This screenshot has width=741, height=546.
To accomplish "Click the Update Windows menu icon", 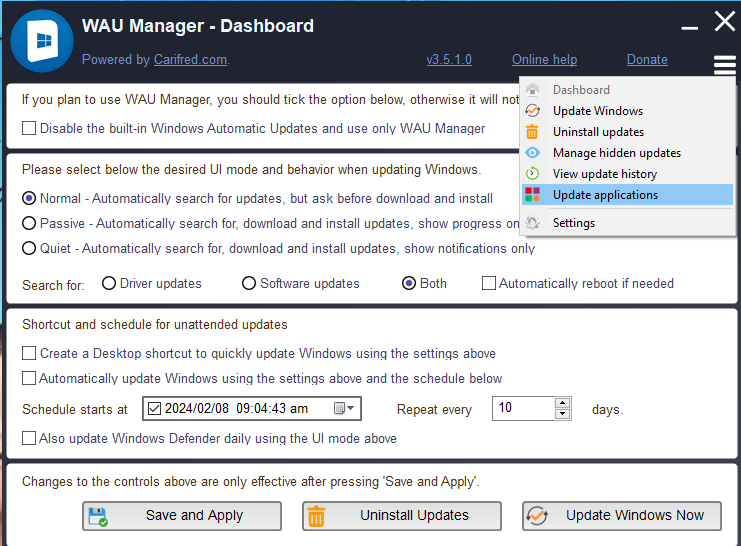I will (x=533, y=111).
